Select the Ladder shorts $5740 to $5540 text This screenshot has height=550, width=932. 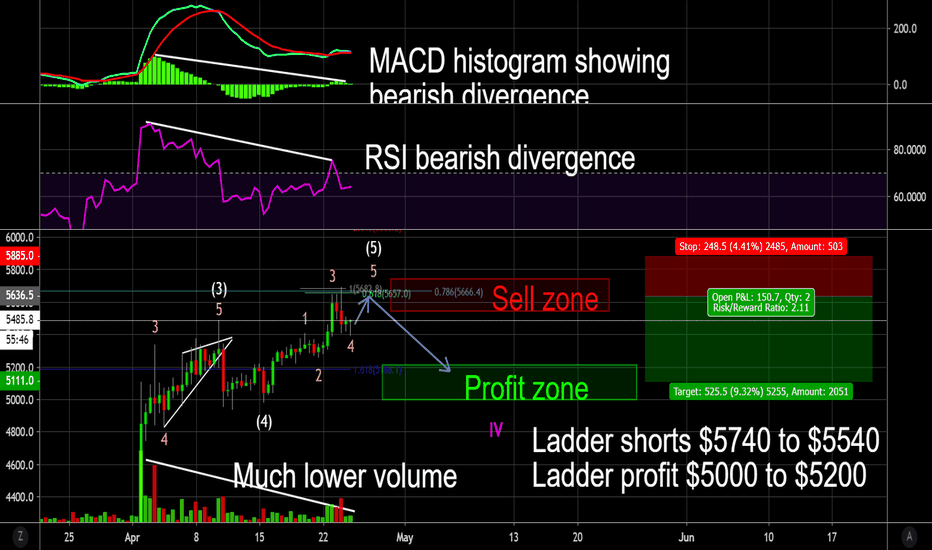(706, 441)
